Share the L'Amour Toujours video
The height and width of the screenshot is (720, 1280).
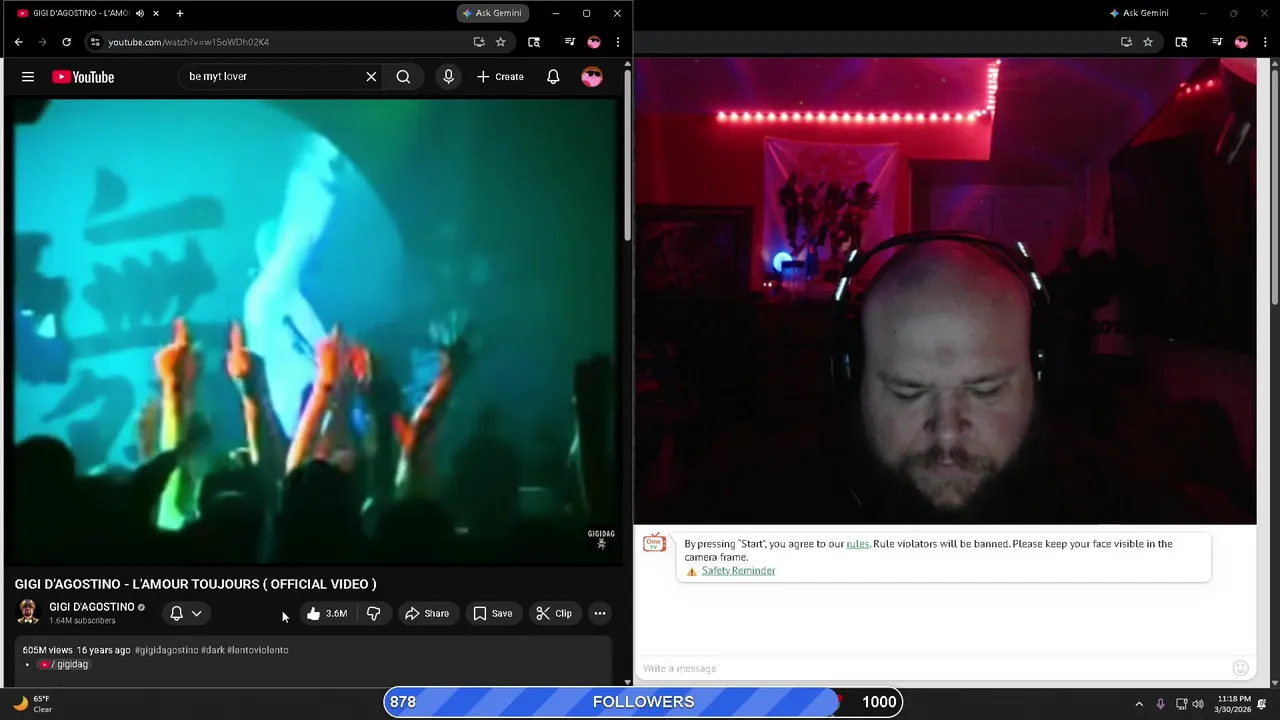[x=427, y=613]
